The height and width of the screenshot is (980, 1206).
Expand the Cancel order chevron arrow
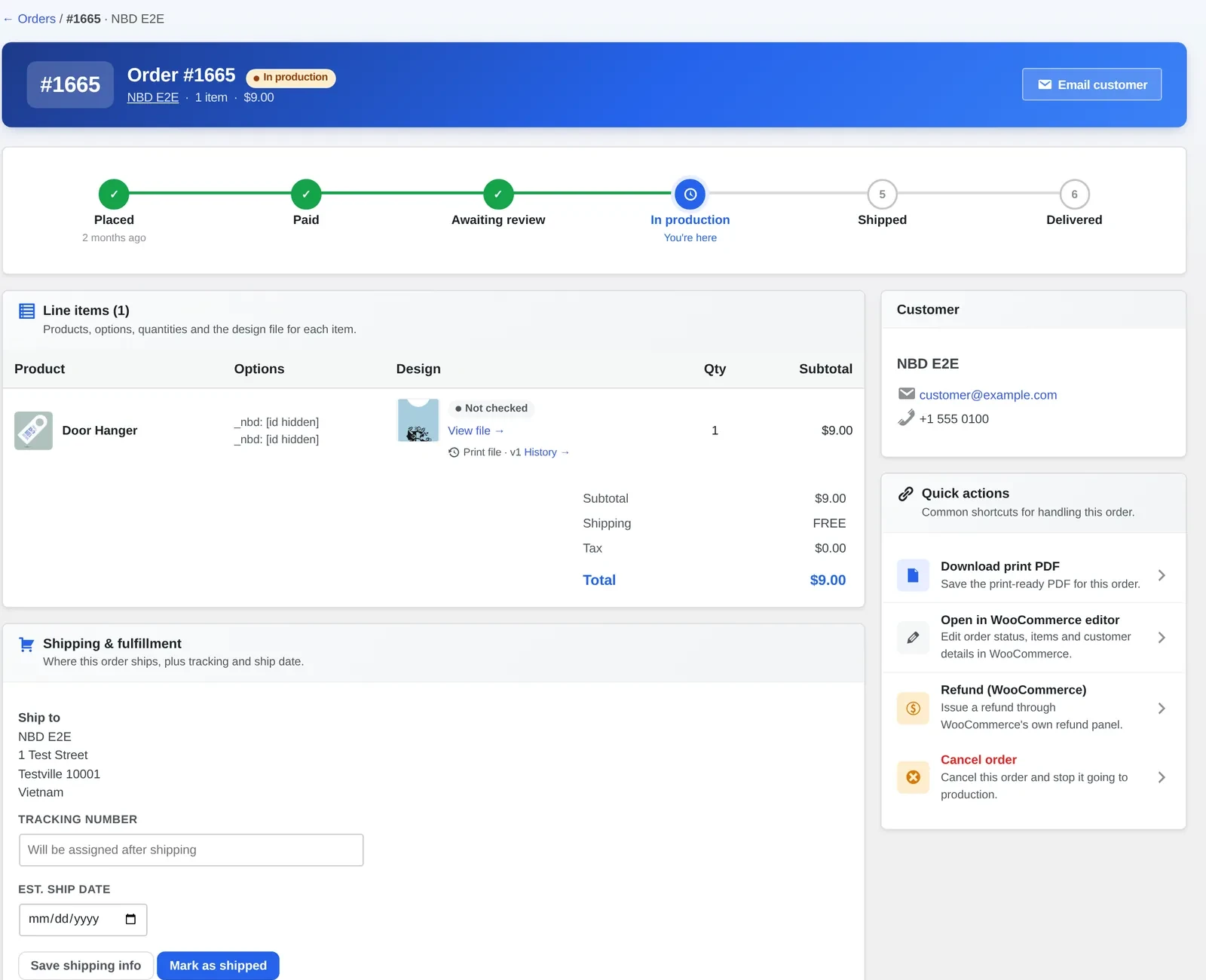tap(1162, 777)
